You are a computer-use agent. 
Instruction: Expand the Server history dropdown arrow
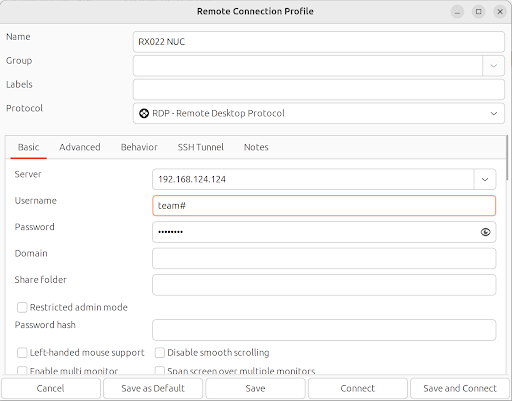pos(485,179)
